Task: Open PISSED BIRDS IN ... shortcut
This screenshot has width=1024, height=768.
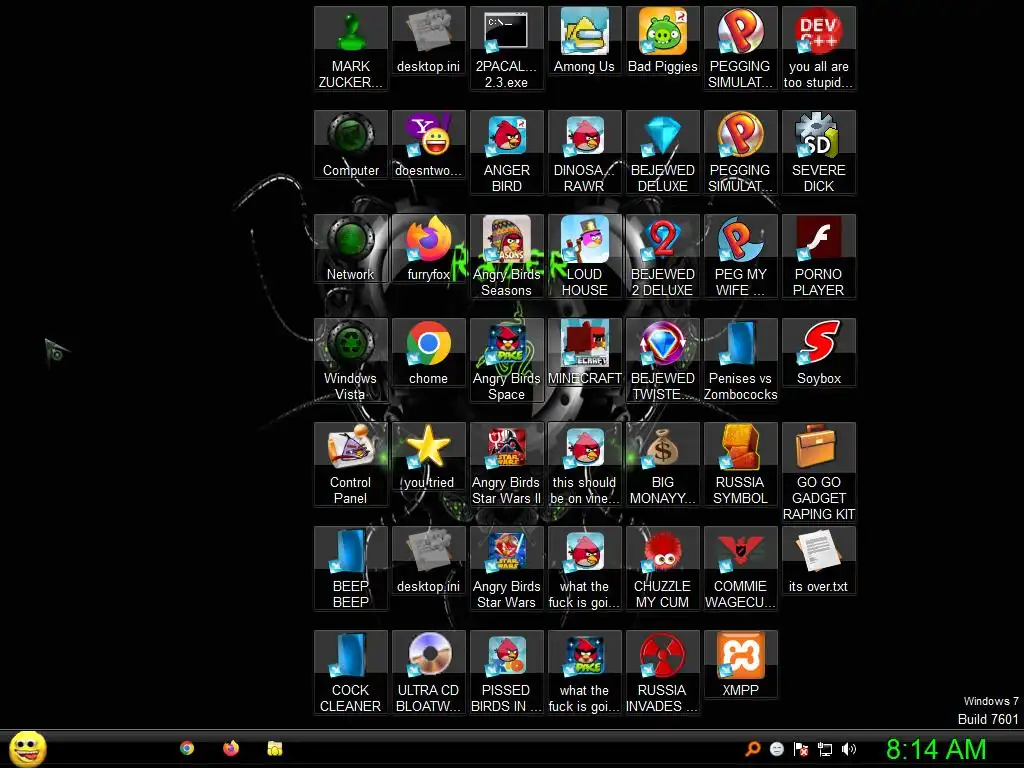Action: 506,671
